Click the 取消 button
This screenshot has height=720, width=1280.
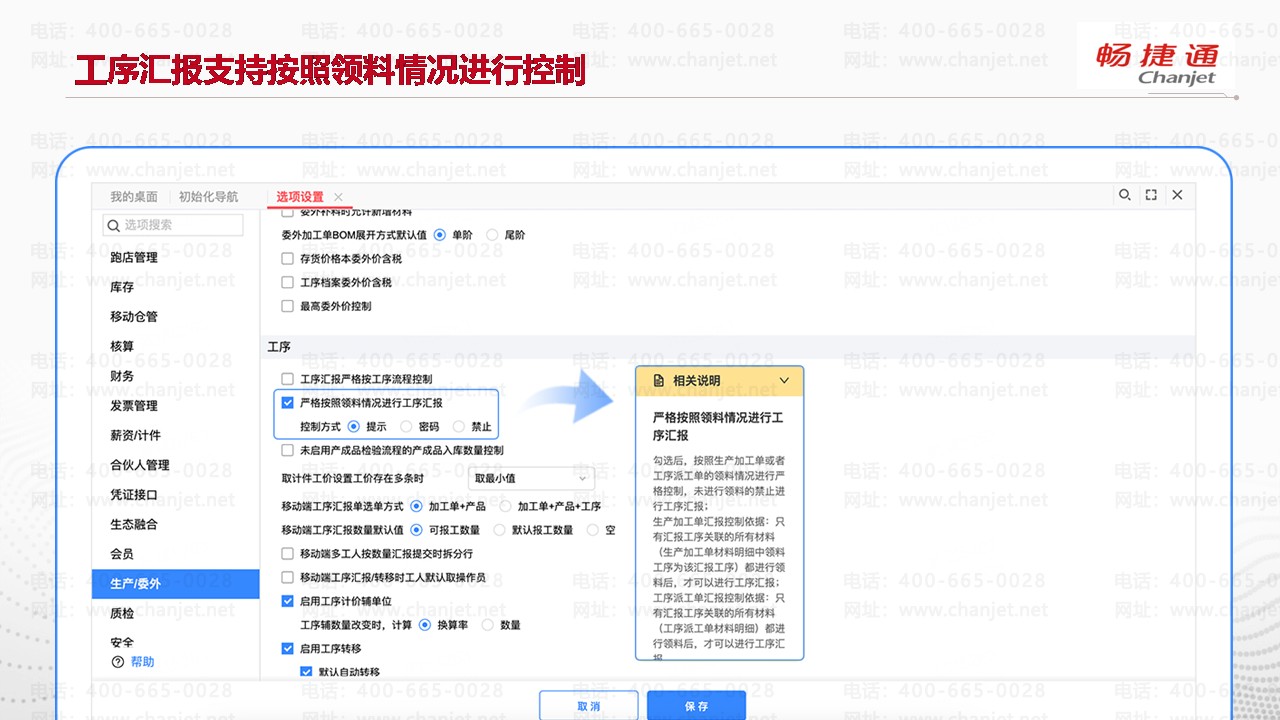pos(589,706)
